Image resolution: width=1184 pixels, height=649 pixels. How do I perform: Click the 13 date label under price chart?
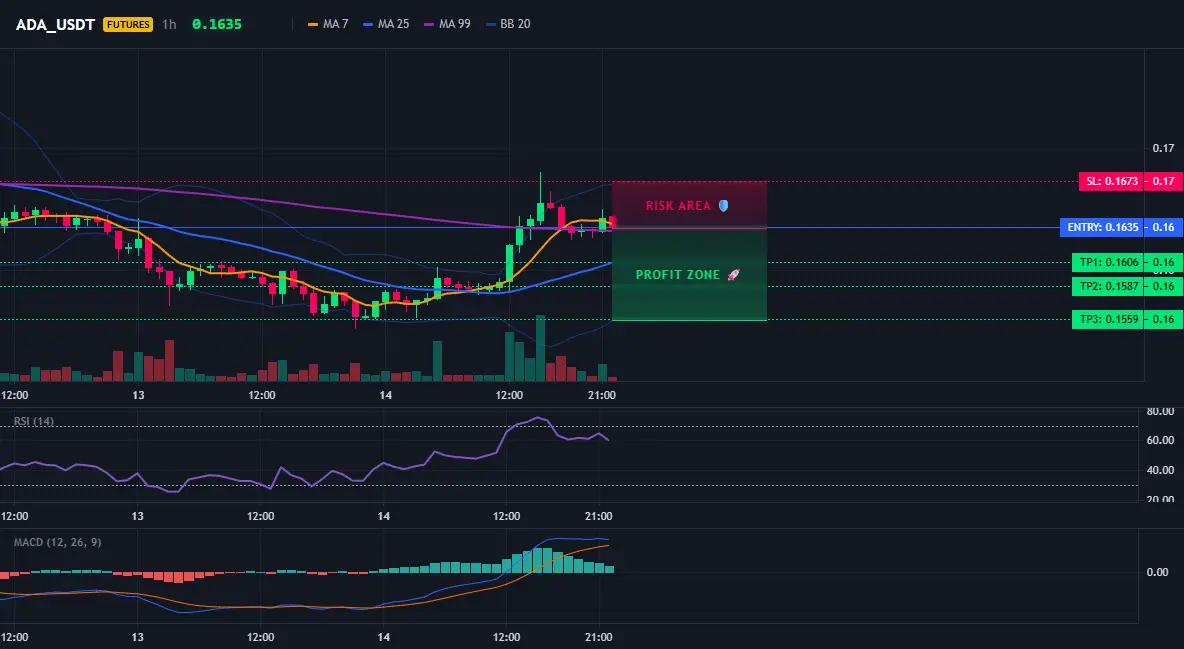(138, 395)
